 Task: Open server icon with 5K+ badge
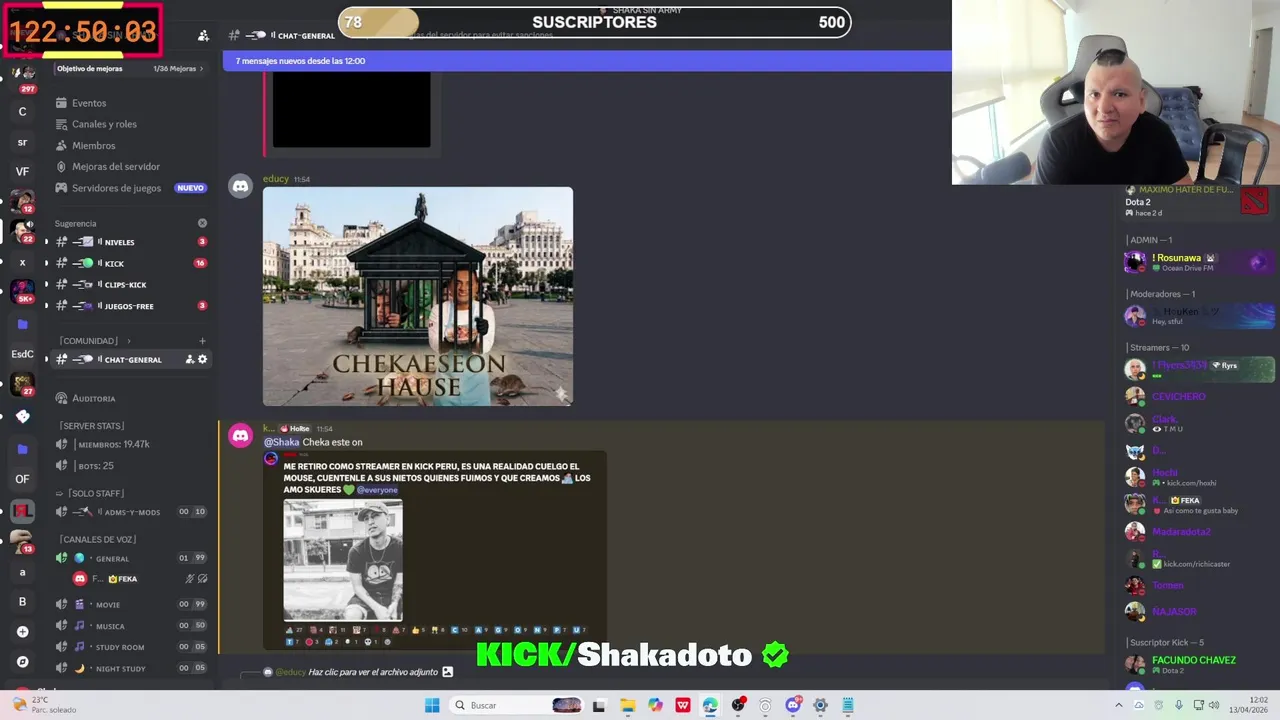[x=22, y=292]
